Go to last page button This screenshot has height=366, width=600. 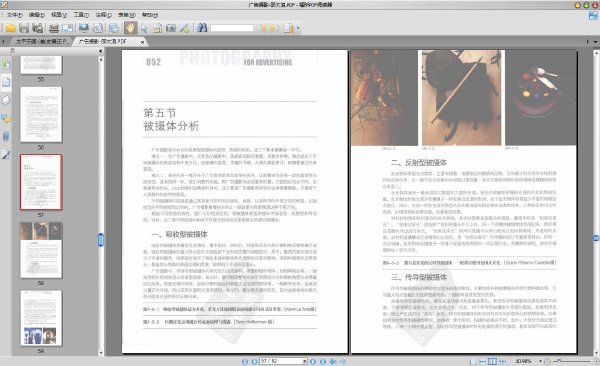click(x=323, y=361)
